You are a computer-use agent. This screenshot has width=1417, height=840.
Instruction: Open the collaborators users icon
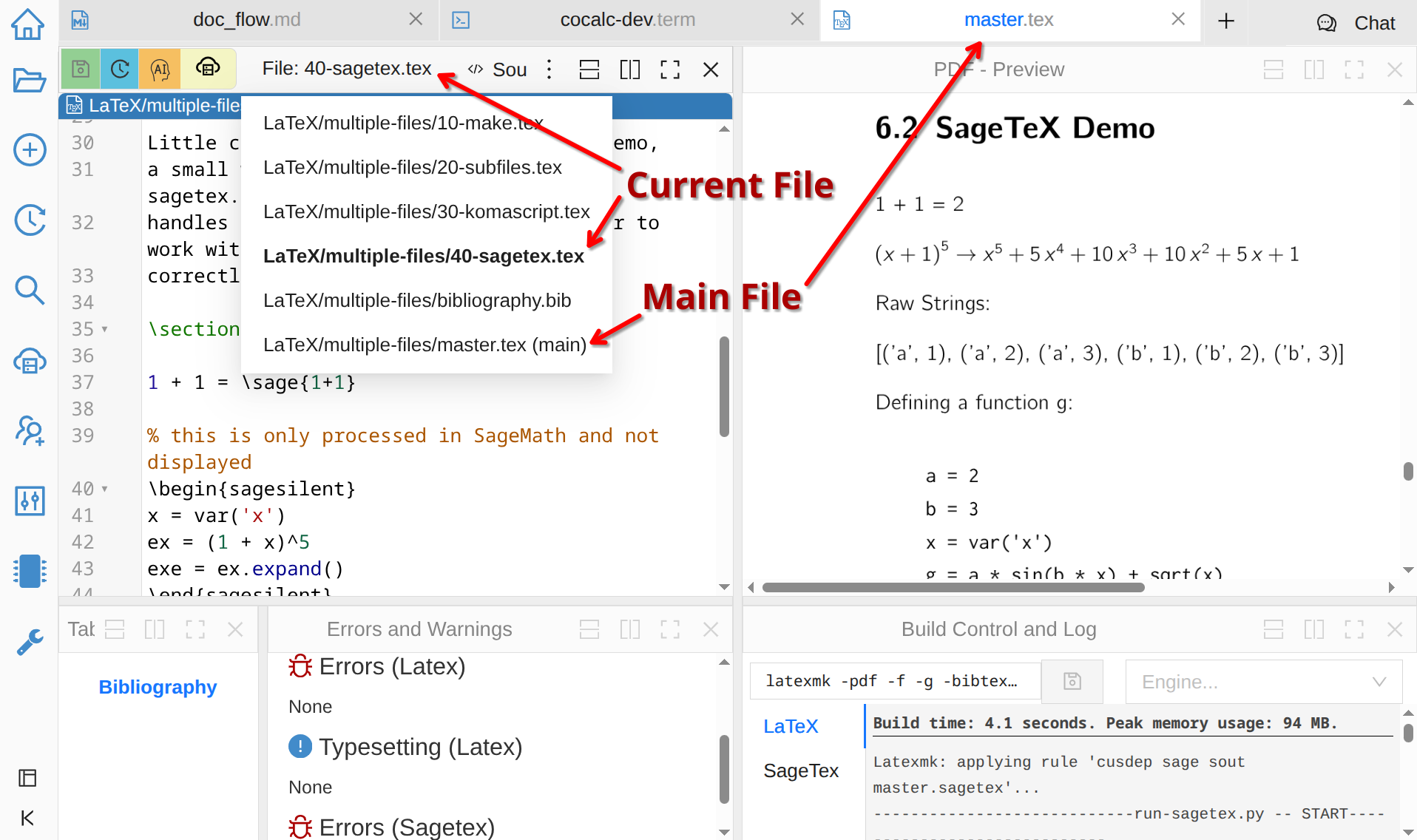point(30,430)
